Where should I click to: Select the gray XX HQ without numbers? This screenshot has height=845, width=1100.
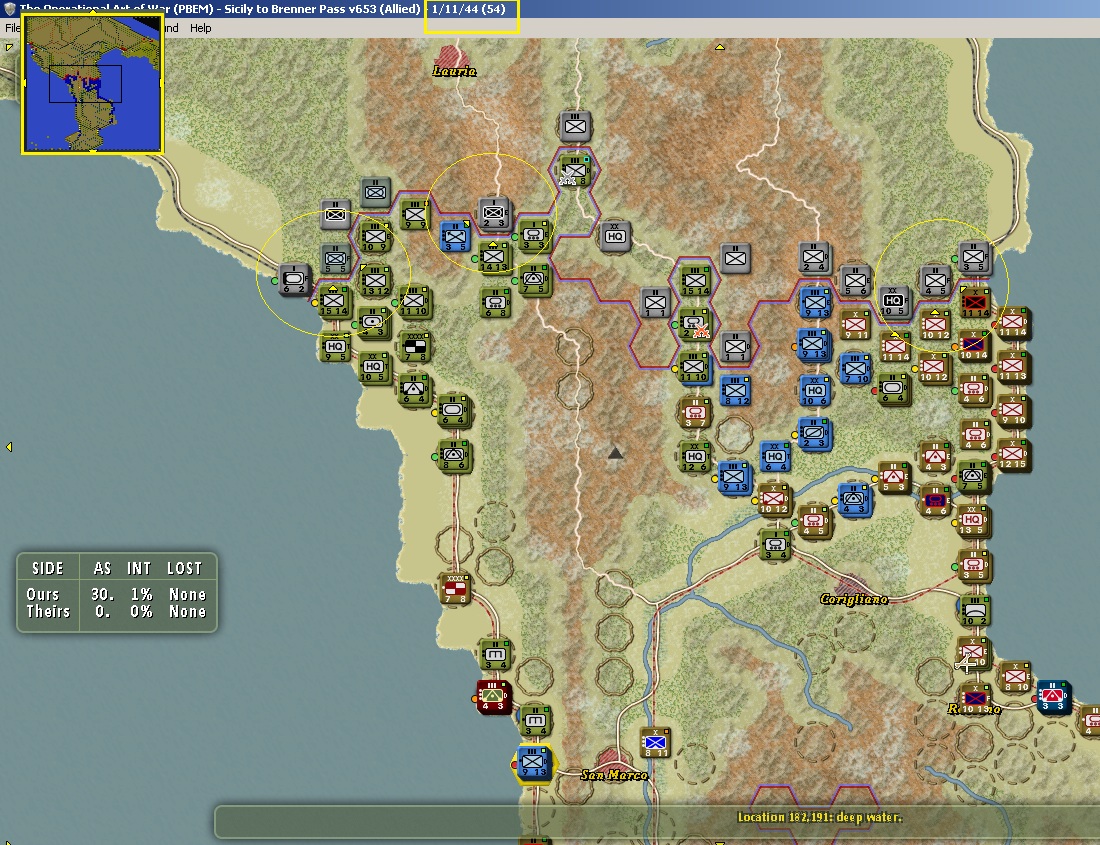click(615, 236)
